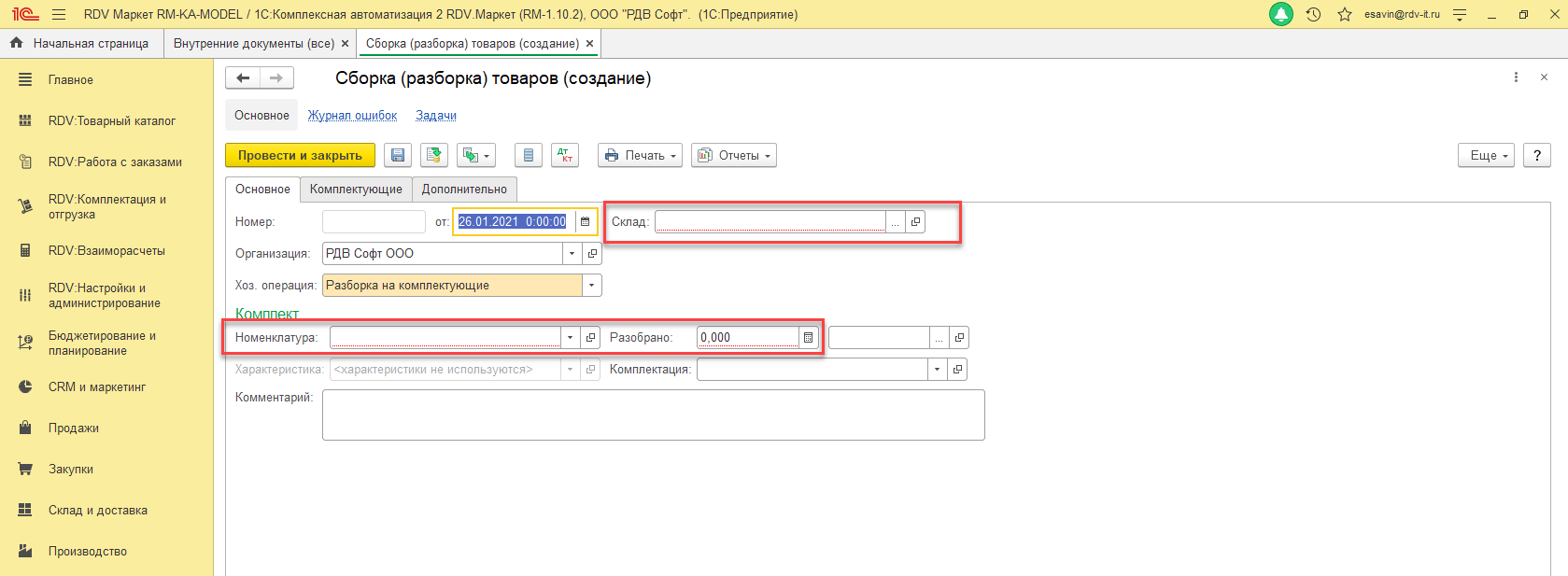Screen dimensions: 1568x576
Task: Expand the Хоз. операция dropdown arrow
Action: coord(592,286)
